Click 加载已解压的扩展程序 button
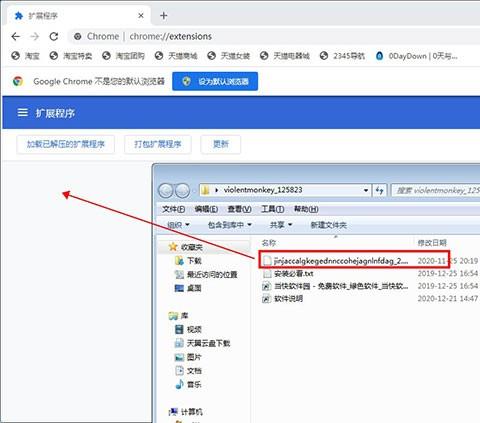This screenshot has width=480, height=423. pyautogui.click(x=66, y=144)
